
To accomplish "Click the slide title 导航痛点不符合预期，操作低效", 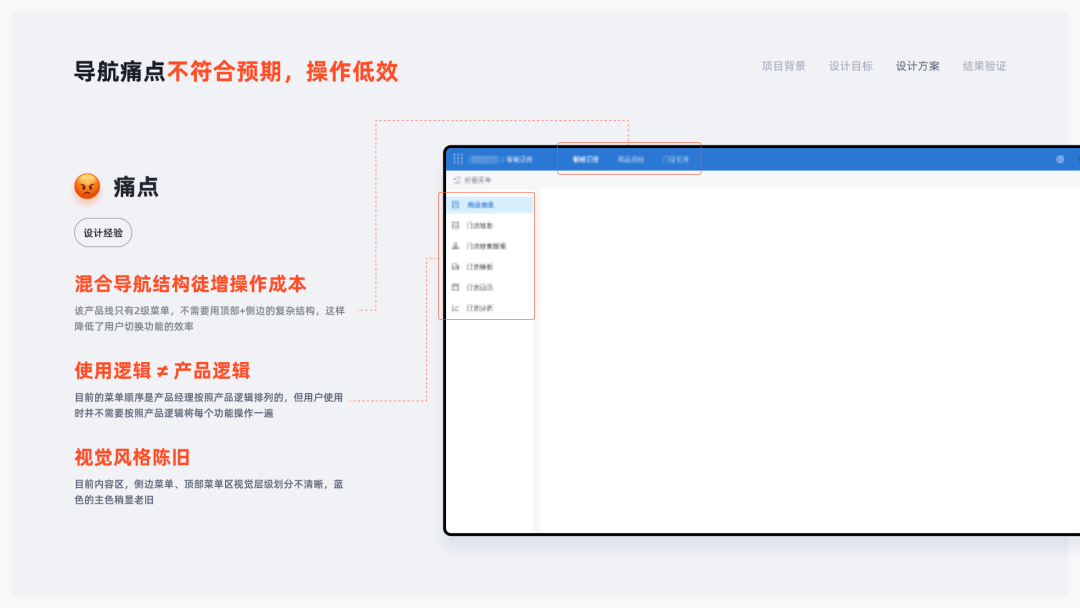I will 236,72.
